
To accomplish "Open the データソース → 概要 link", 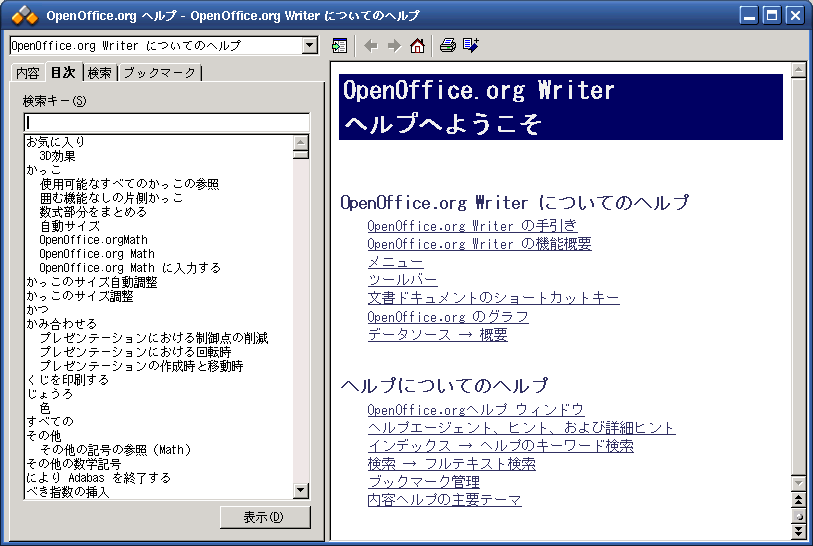I will pos(437,334).
